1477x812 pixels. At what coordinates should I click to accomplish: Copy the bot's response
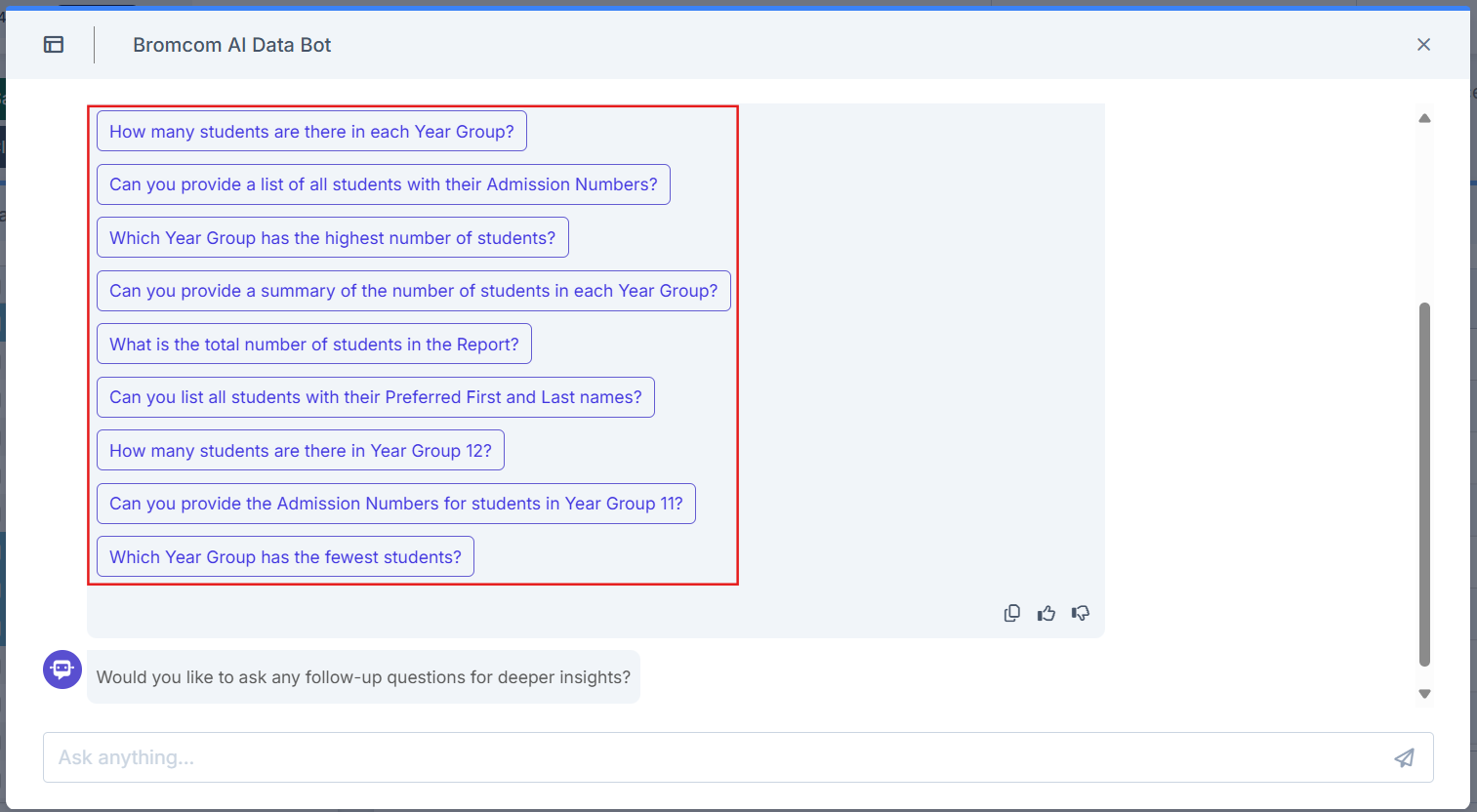coord(1011,612)
